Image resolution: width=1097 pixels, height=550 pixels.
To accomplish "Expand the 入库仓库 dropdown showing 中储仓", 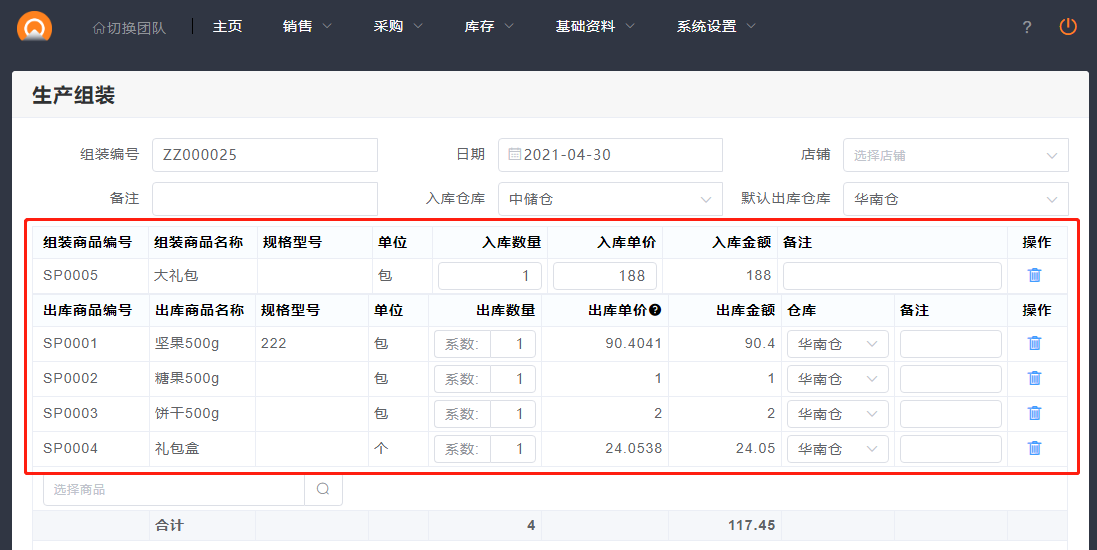I will 610,199.
